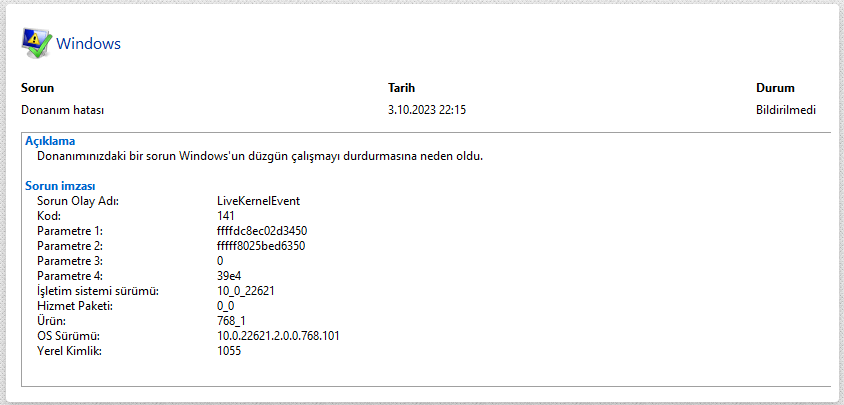Click the Parametre 3 label

tap(70, 261)
